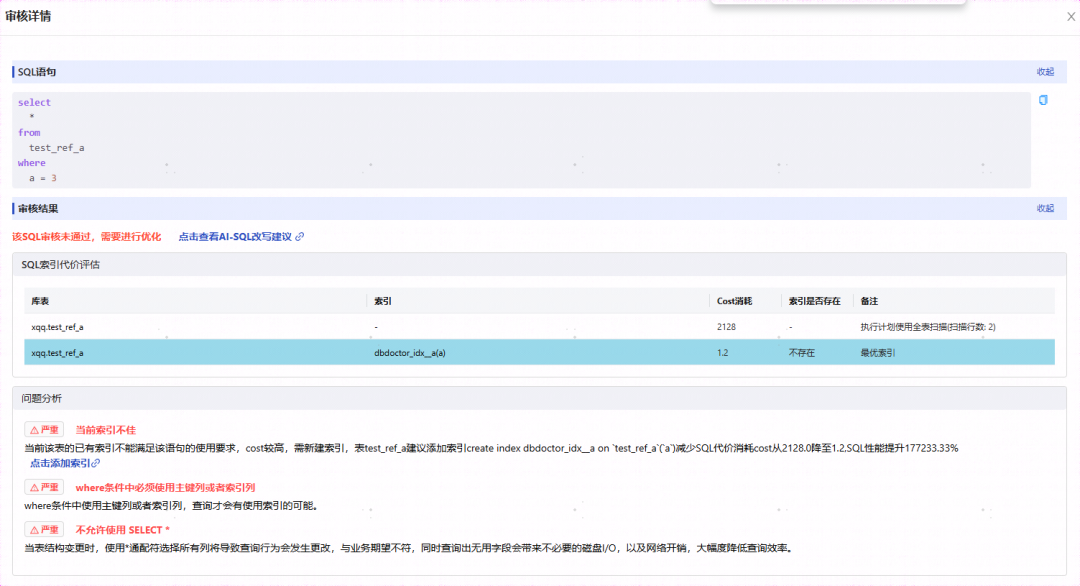Select the dbdoctor_idx__a(a) index cell

coord(410,353)
